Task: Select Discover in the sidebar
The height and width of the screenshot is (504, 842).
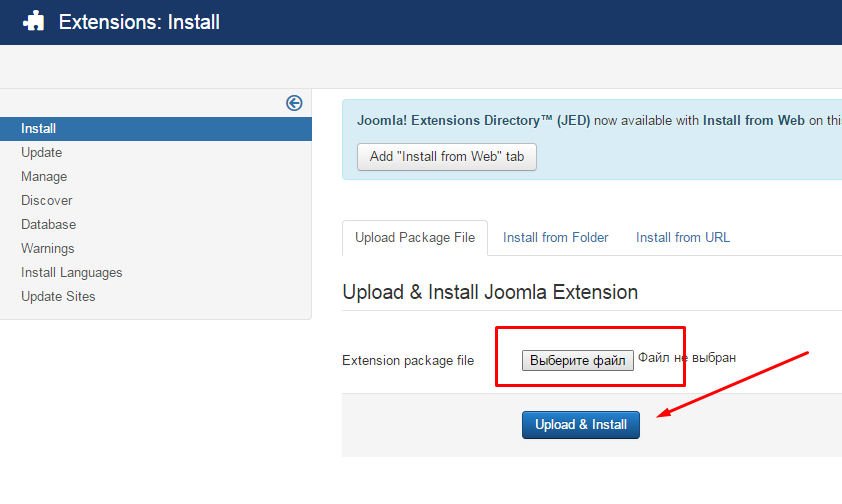Action: click(47, 201)
